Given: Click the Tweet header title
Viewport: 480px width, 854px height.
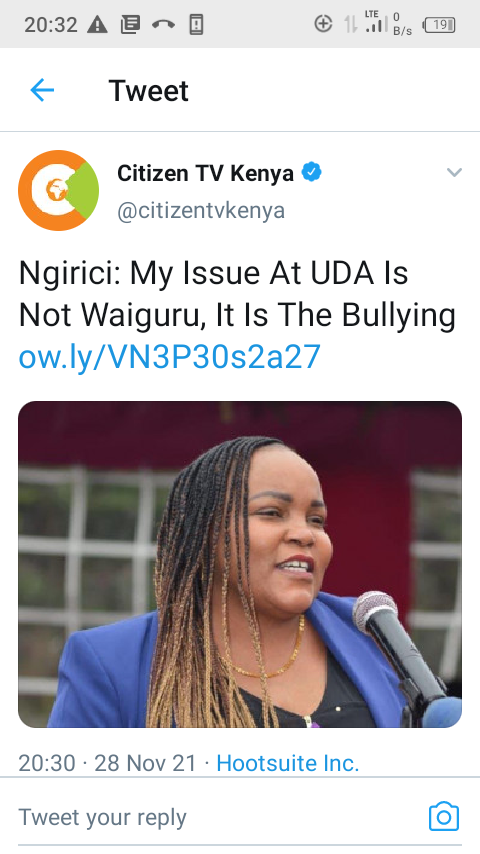Looking at the screenshot, I should pyautogui.click(x=148, y=90).
